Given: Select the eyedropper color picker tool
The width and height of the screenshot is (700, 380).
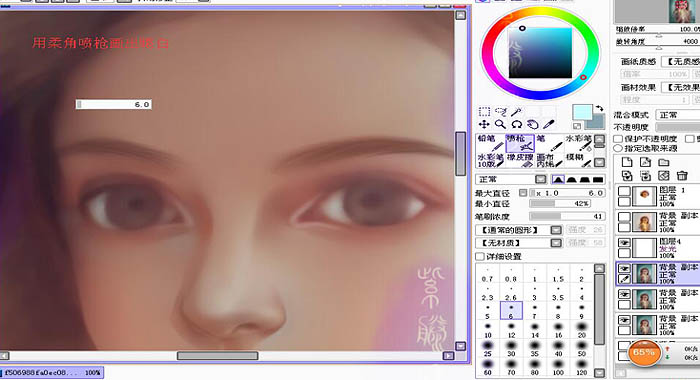Looking at the screenshot, I should tap(549, 125).
